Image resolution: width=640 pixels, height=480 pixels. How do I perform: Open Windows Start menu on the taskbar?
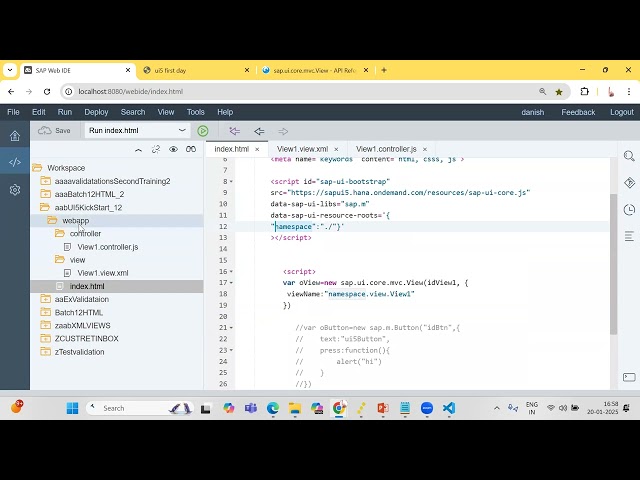point(72,408)
